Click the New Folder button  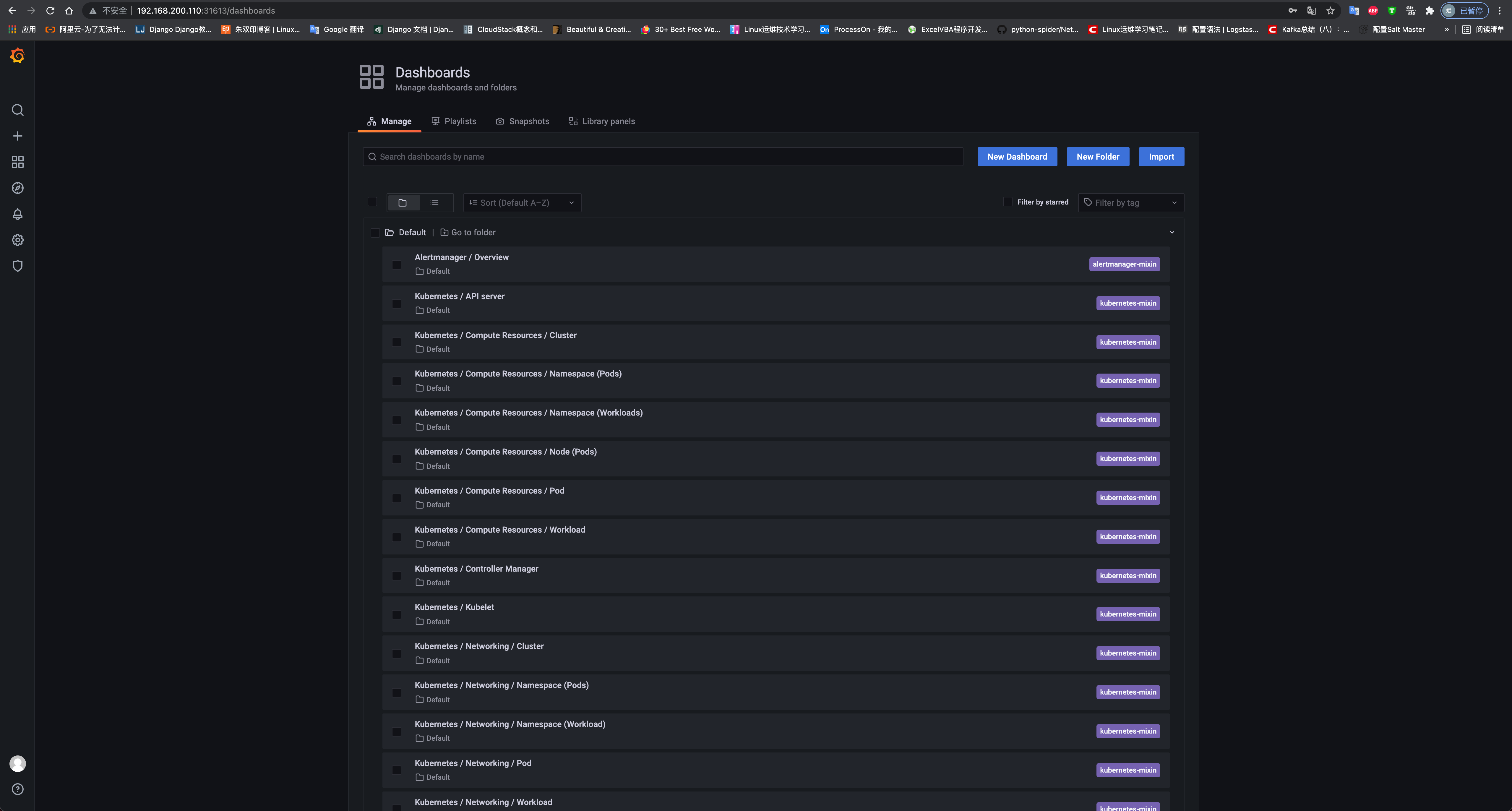(1098, 157)
